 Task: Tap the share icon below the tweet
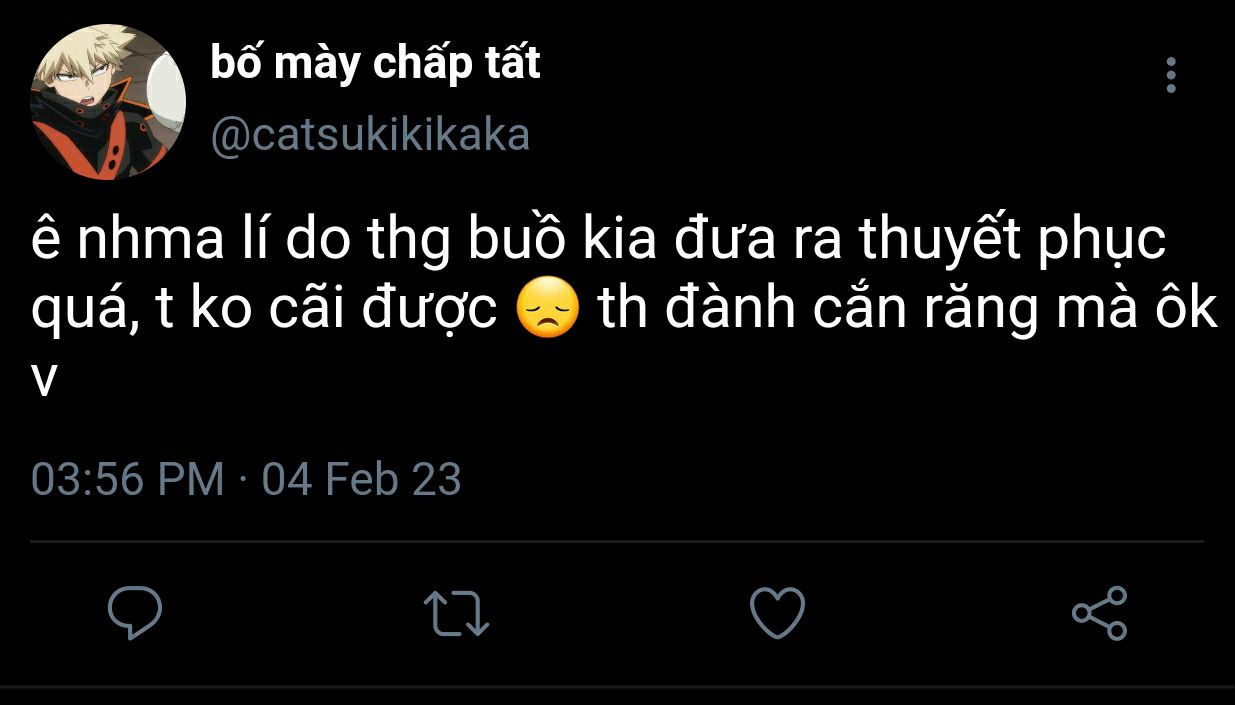1099,612
